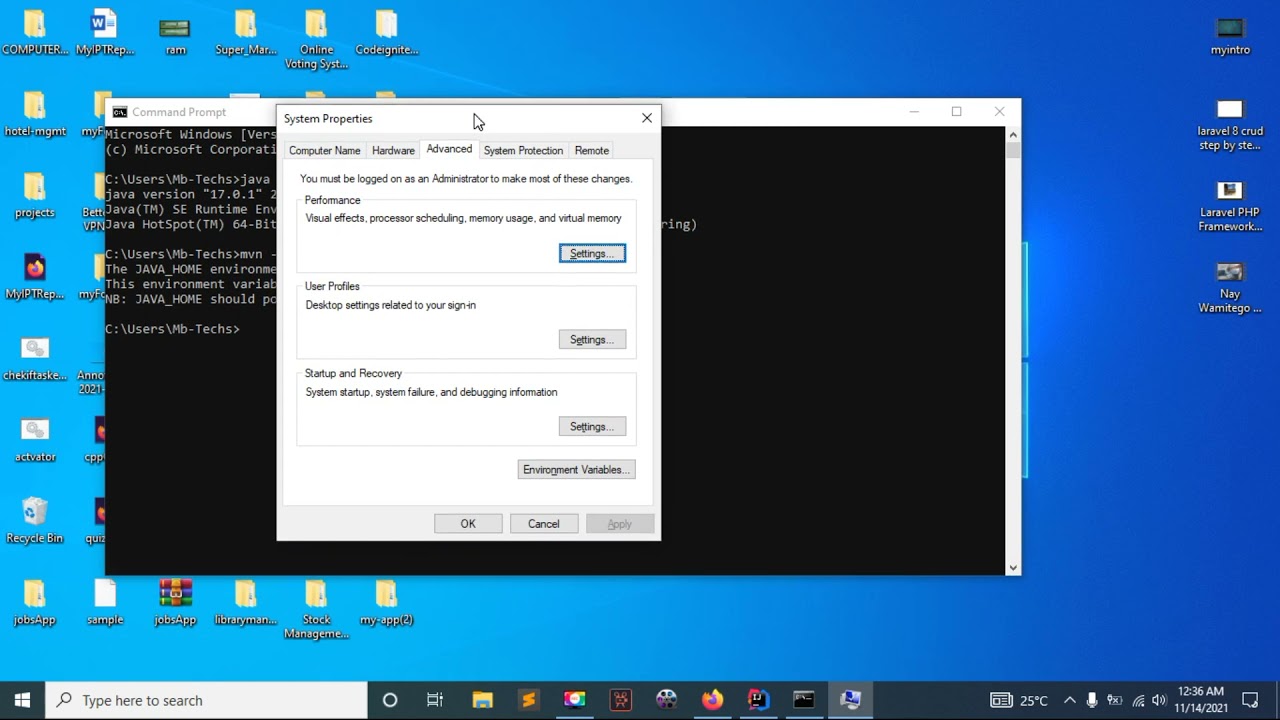Select the chekiftaske desktop icon
Image resolution: width=1280 pixels, height=720 pixels.
(x=35, y=358)
